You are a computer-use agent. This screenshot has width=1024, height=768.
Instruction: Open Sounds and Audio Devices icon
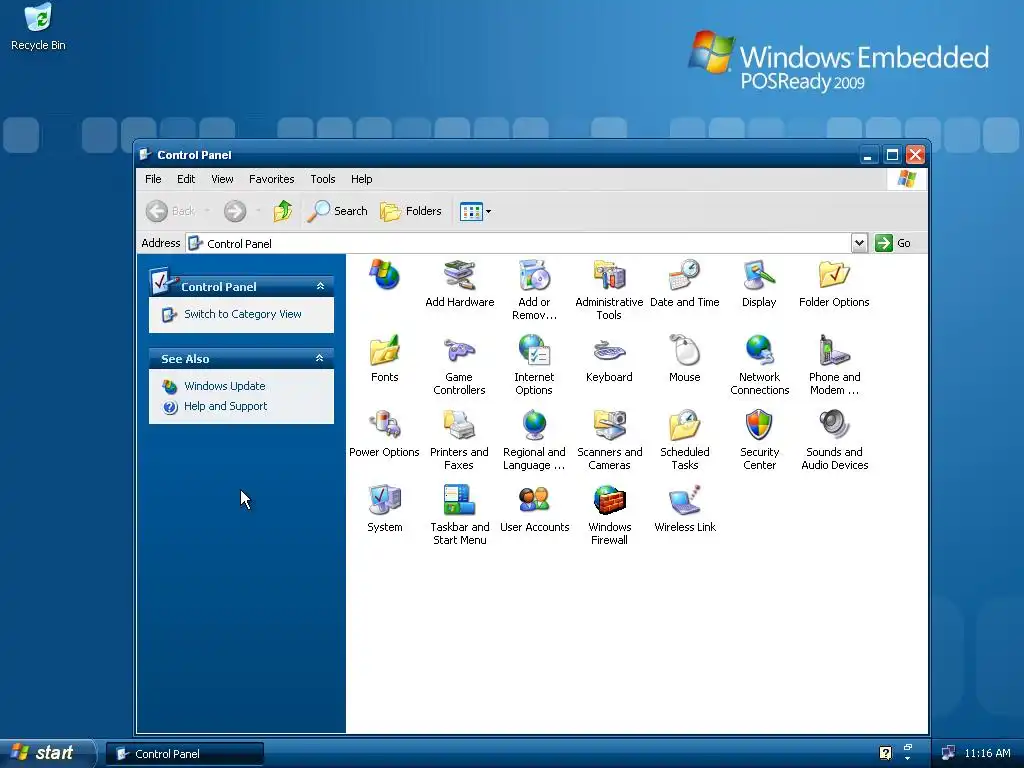point(834,426)
